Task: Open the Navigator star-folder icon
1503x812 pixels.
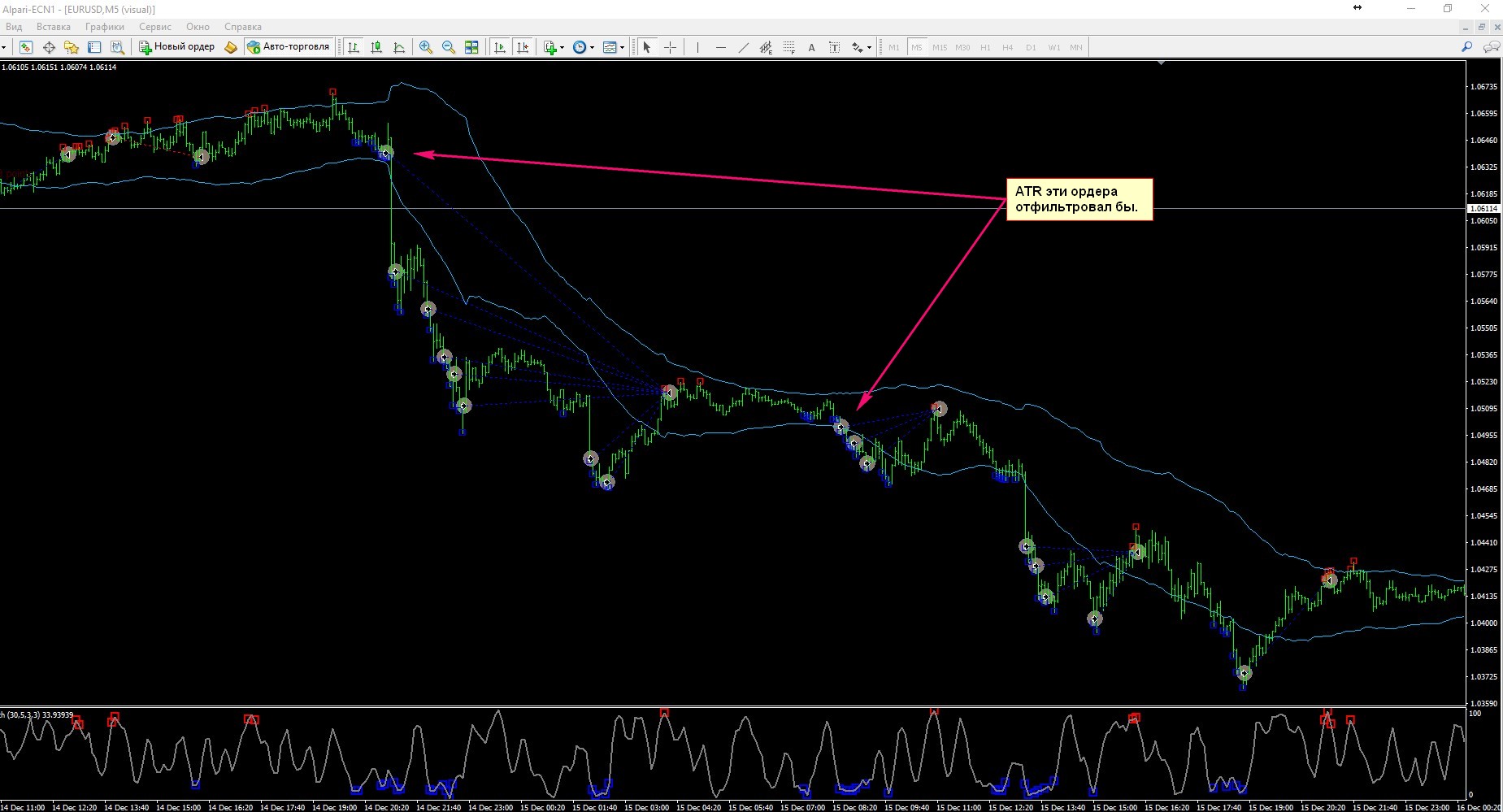Action: point(72,47)
